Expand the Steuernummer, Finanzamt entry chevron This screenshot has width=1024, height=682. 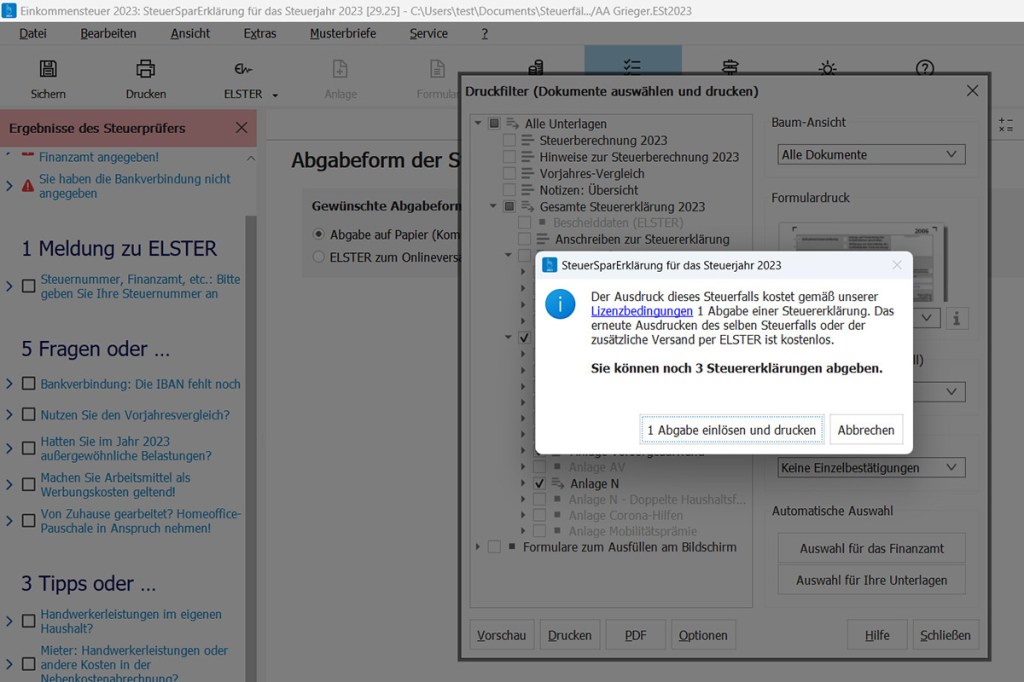(9, 286)
